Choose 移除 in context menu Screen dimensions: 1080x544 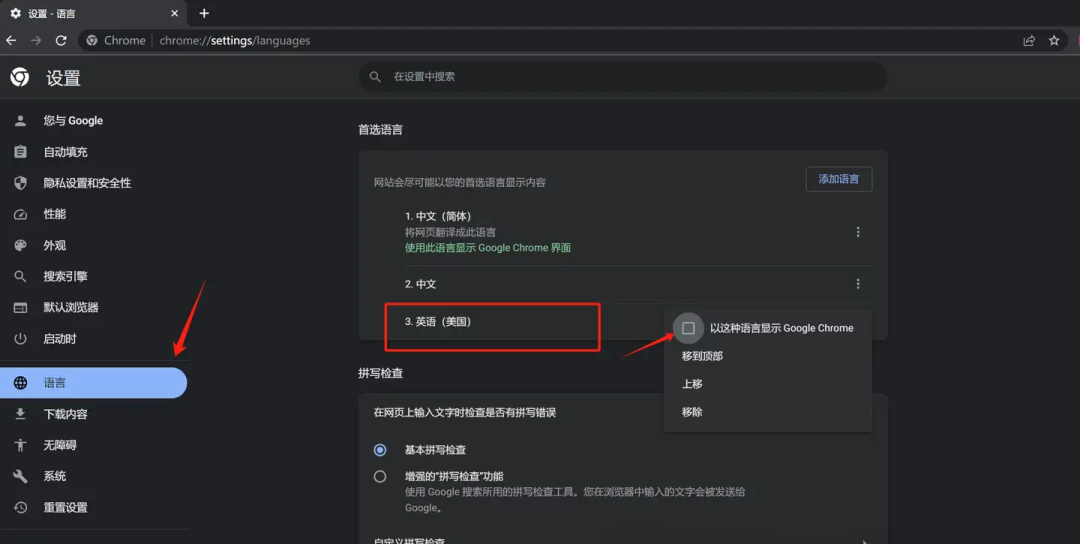click(x=692, y=412)
